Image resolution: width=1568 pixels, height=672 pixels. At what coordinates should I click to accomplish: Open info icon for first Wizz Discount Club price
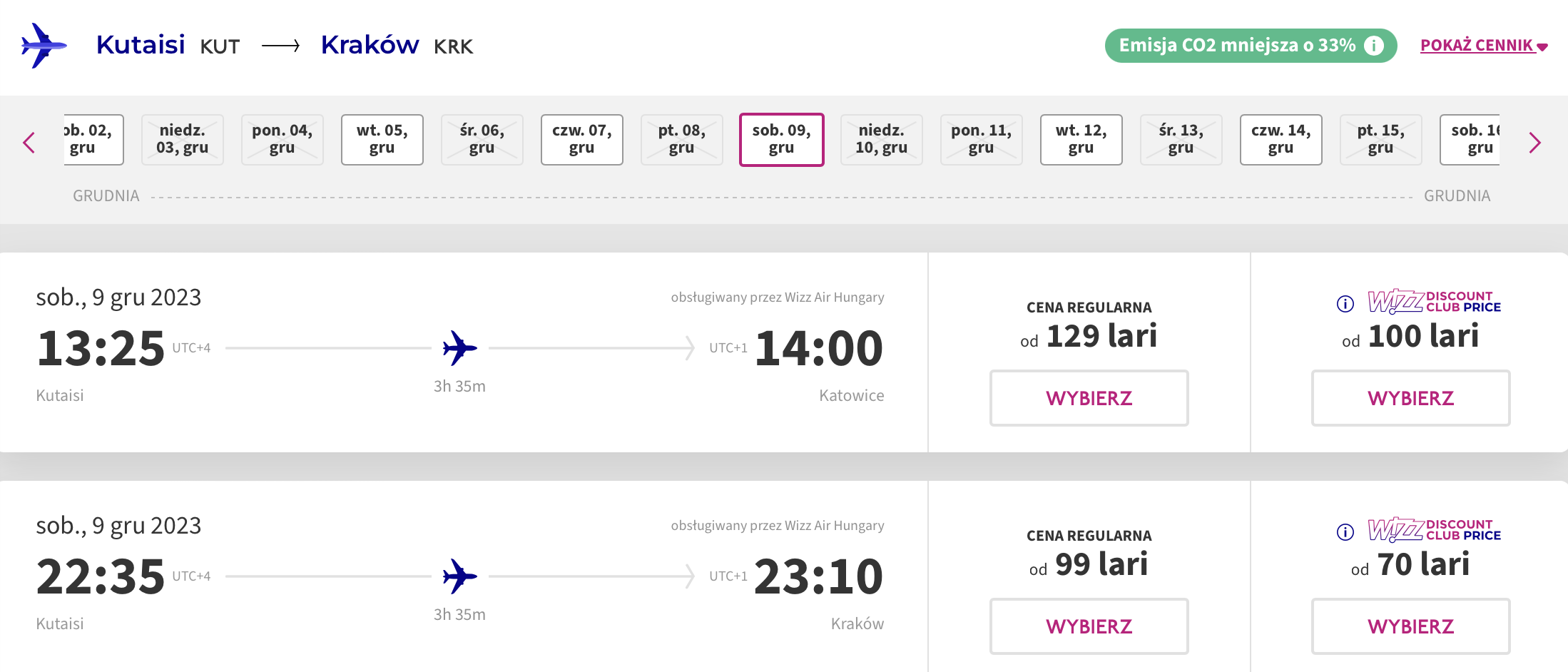click(x=1345, y=304)
